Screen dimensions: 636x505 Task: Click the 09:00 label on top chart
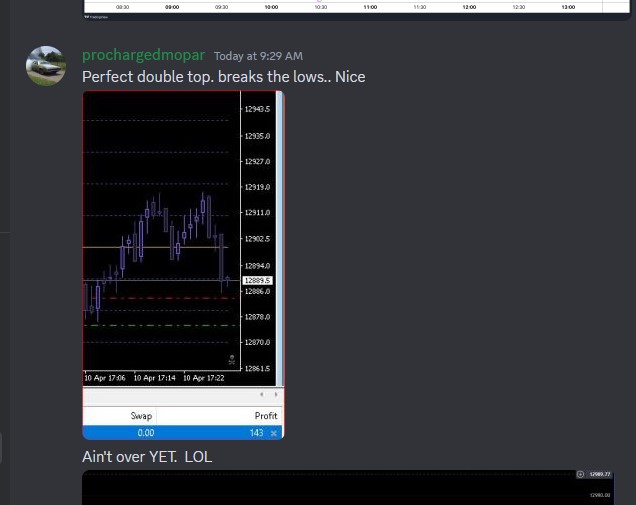coord(172,7)
